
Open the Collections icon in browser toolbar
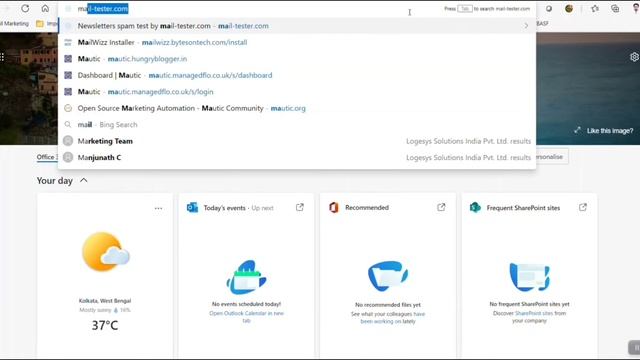(615, 9)
